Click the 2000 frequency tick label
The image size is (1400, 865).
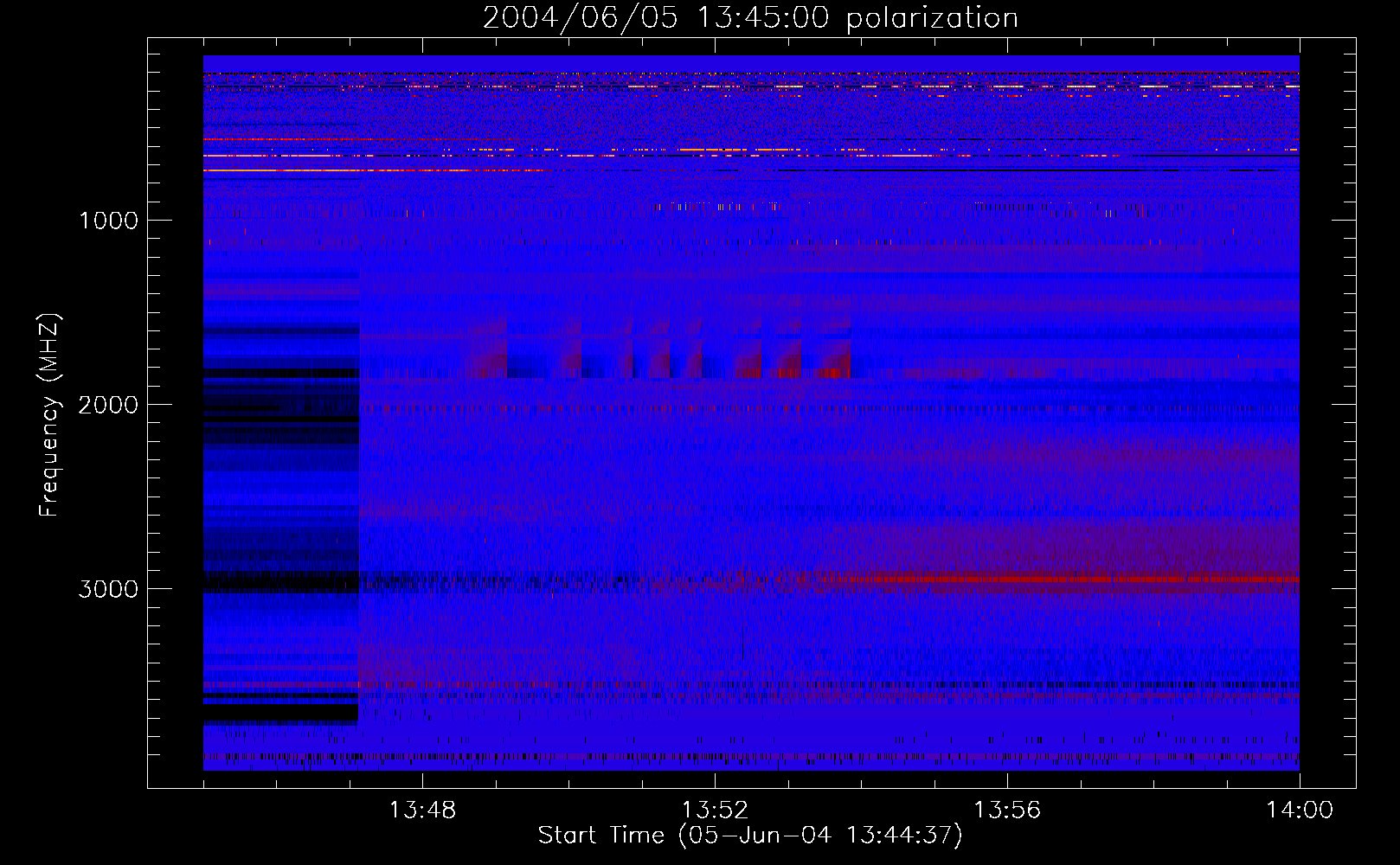(x=108, y=405)
